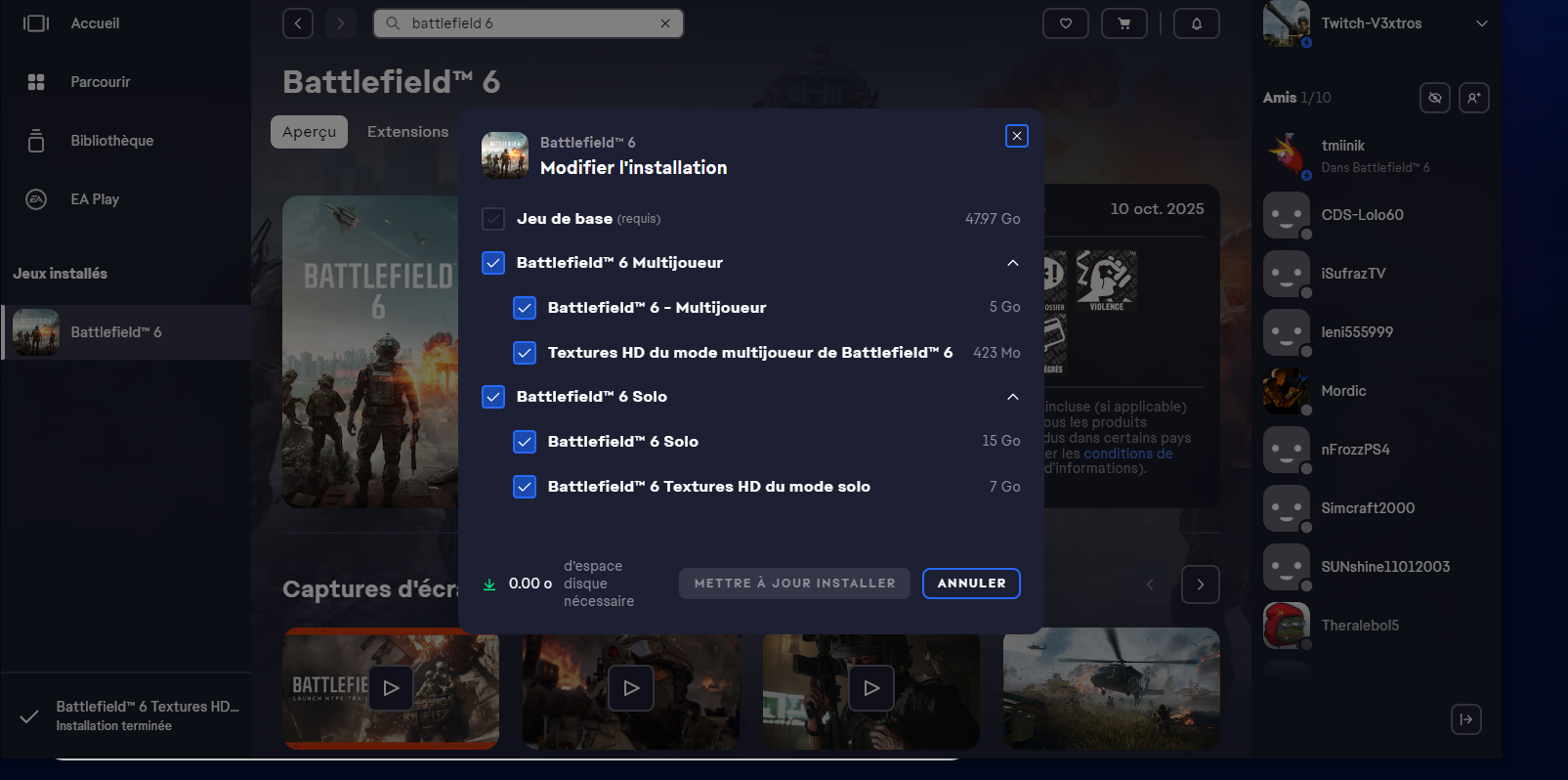
Task: Switch to the Extensions tab
Action: click(x=407, y=132)
